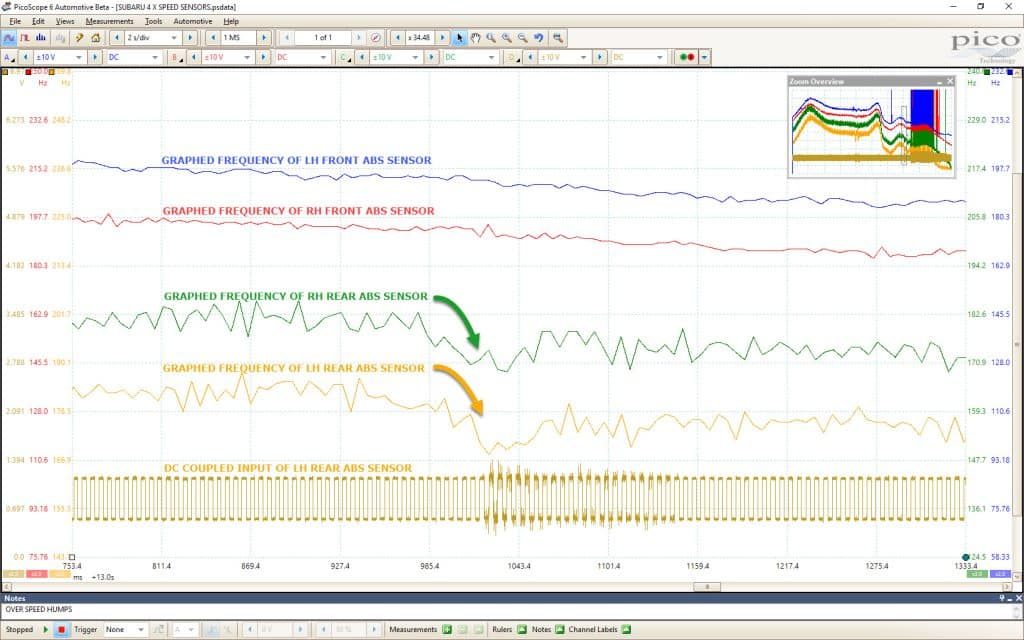
Task: Click the 1 MS samples field
Action: click(238, 38)
